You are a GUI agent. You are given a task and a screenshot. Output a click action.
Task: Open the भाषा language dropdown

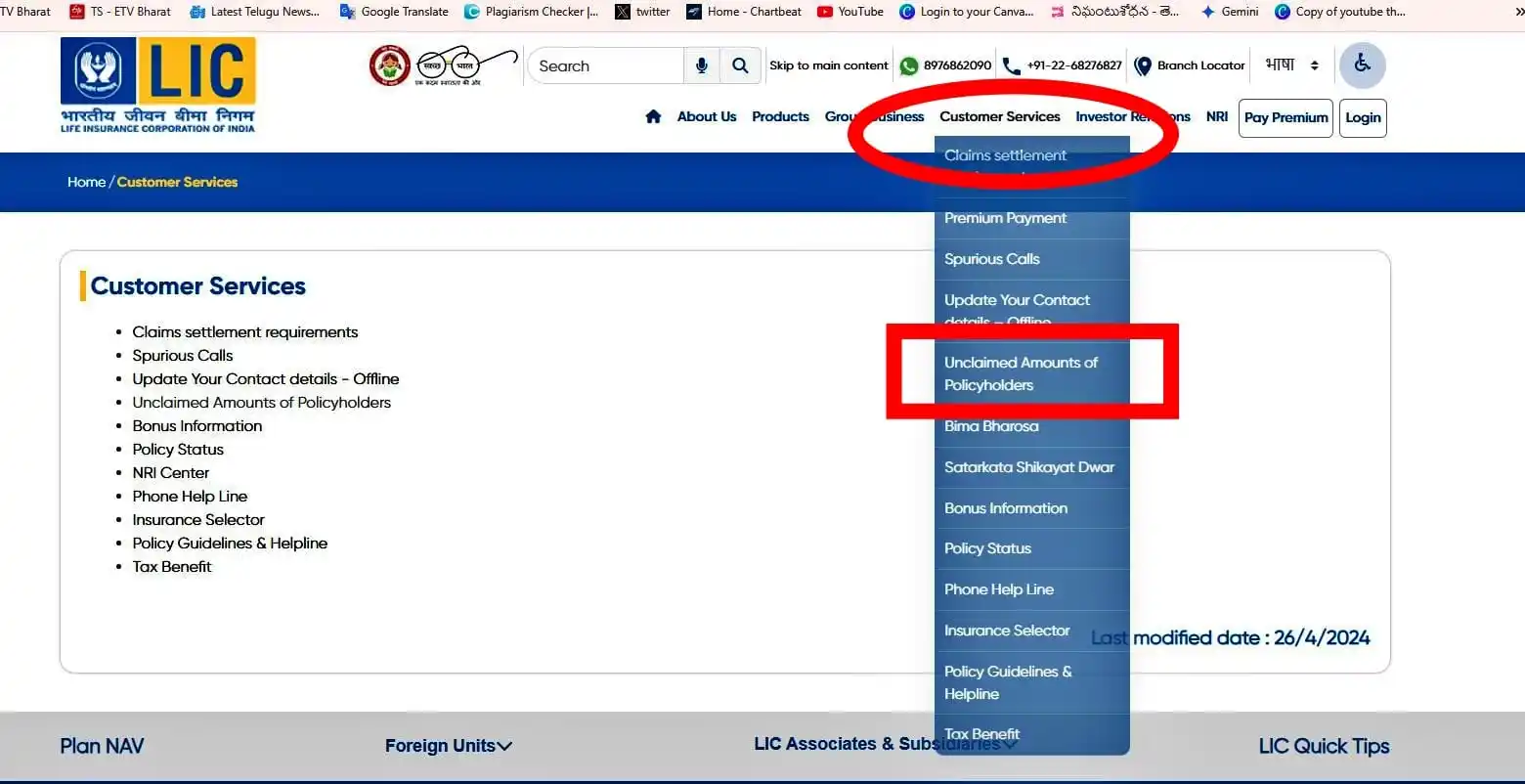(x=1292, y=65)
